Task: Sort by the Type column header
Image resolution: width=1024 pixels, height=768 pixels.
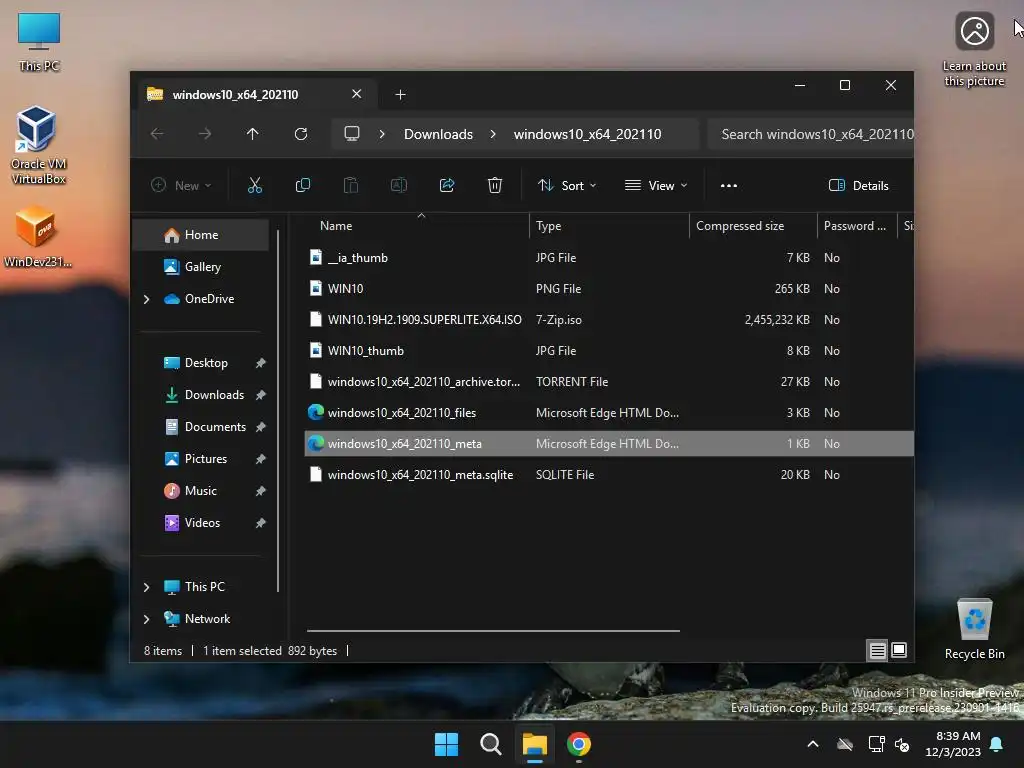Action: pos(609,226)
